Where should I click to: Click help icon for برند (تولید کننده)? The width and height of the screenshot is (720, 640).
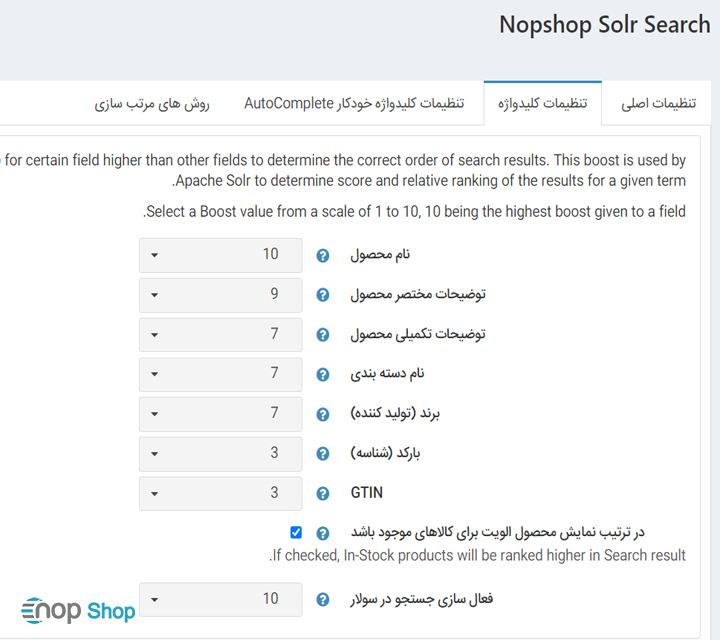point(323,414)
